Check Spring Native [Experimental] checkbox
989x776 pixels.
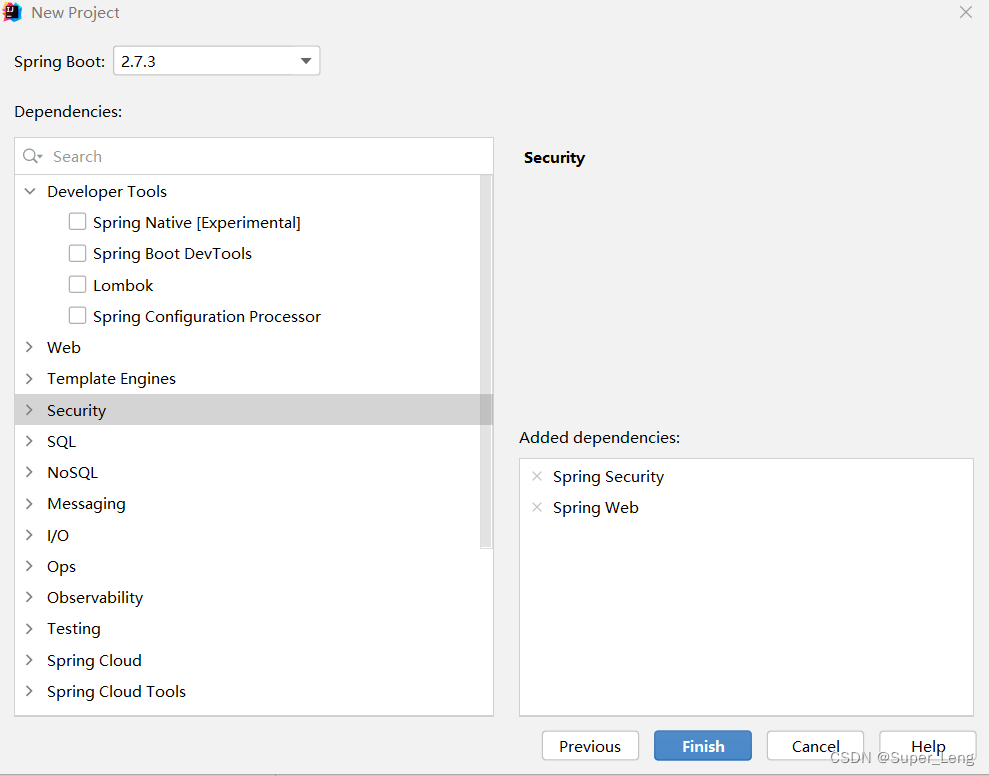pyautogui.click(x=78, y=222)
